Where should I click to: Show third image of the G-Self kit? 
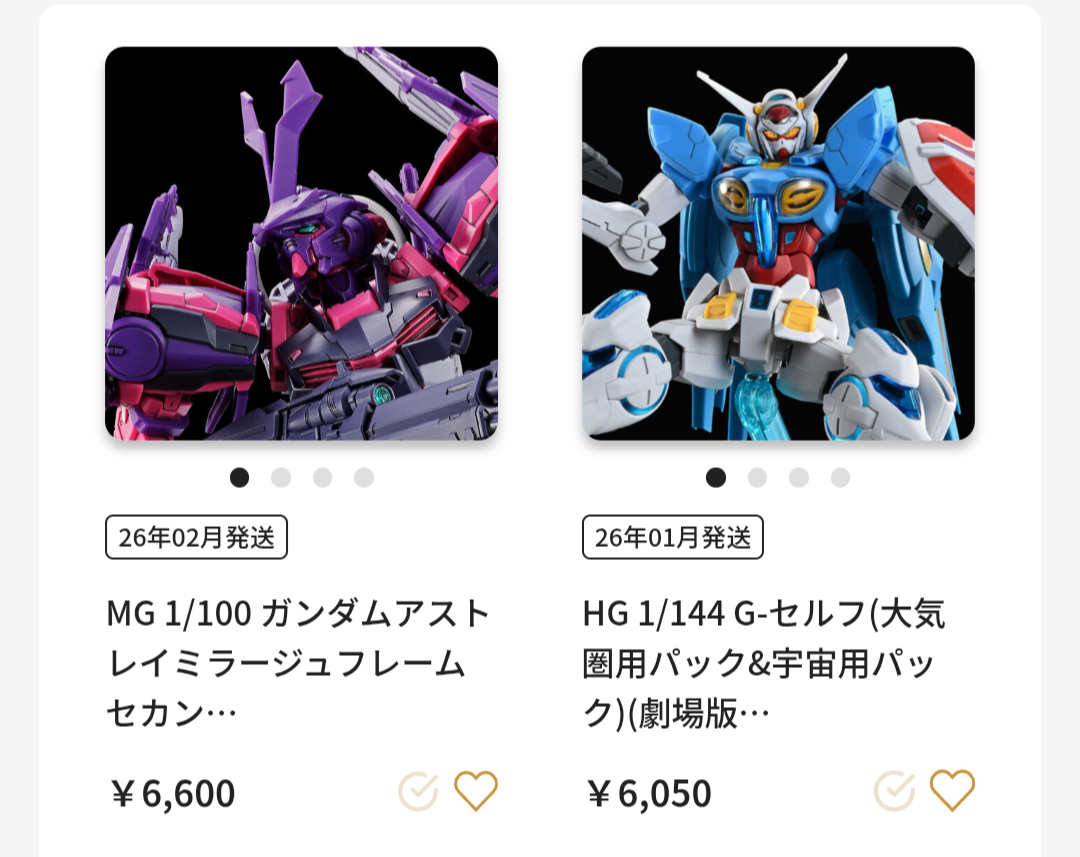point(799,477)
